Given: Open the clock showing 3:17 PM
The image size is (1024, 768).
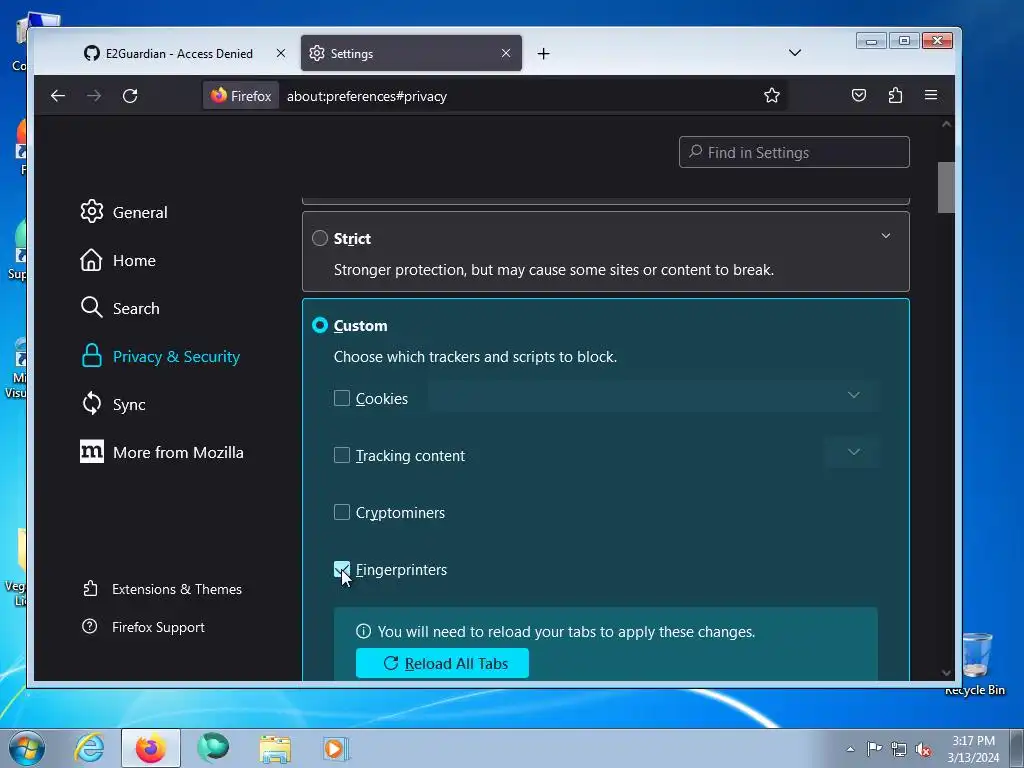Looking at the screenshot, I should coord(973,749).
